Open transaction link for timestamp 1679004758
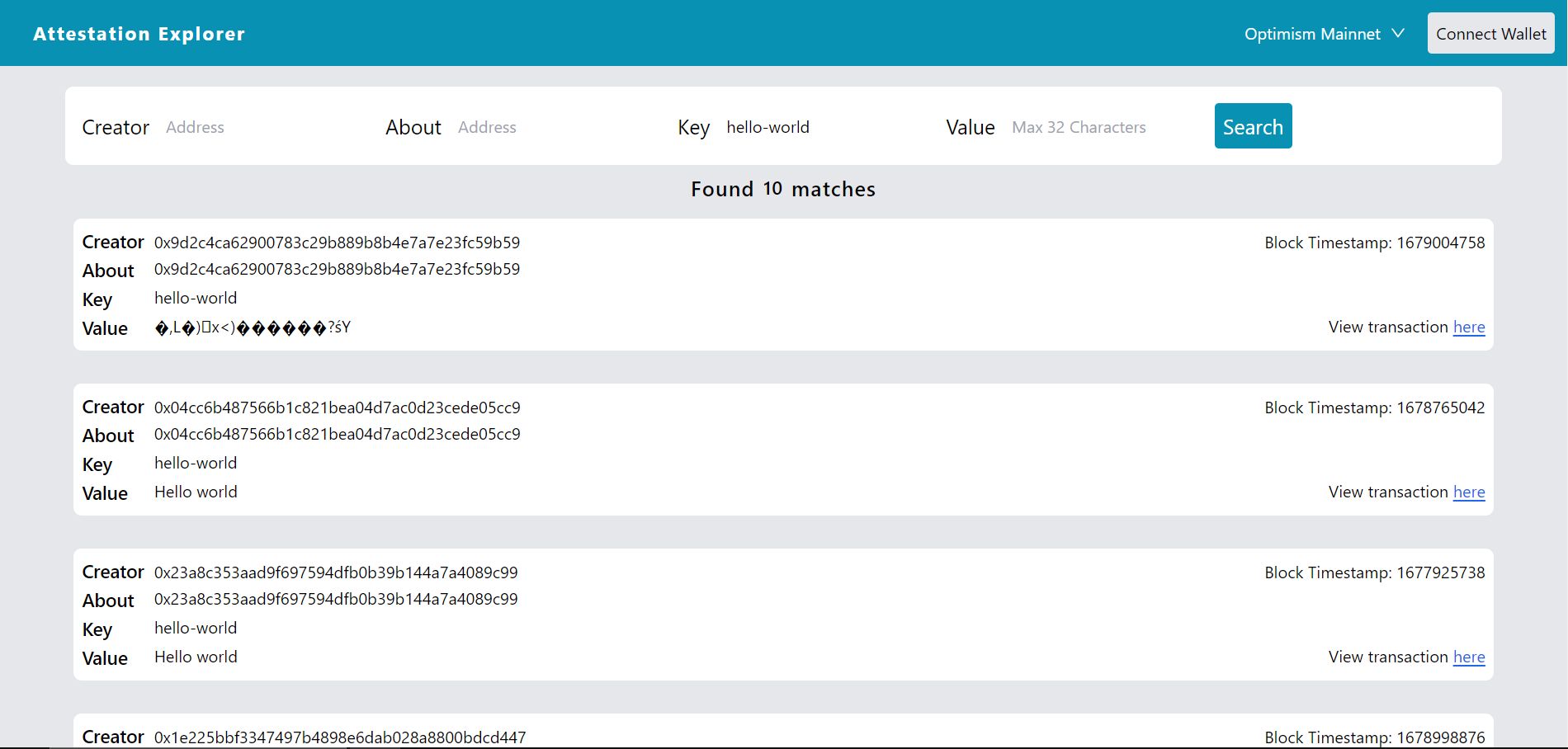The height and width of the screenshot is (749, 1568). [1469, 327]
